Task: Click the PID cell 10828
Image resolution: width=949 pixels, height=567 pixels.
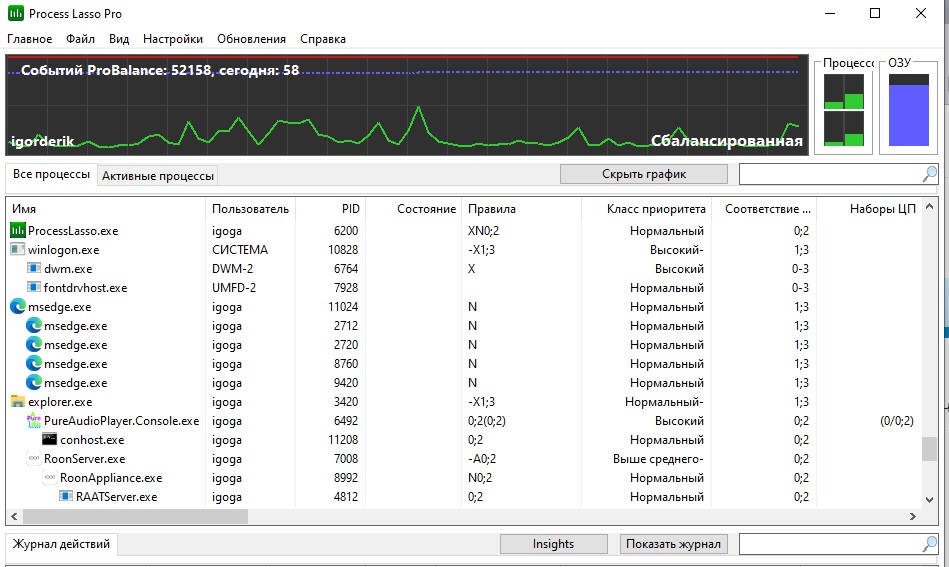Action: 343,250
